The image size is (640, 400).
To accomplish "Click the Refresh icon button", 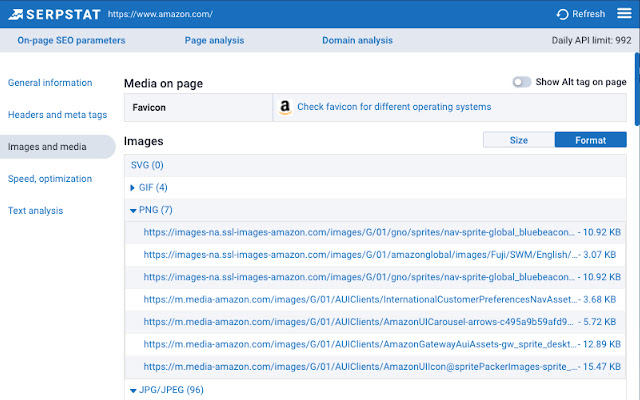I will point(563,14).
